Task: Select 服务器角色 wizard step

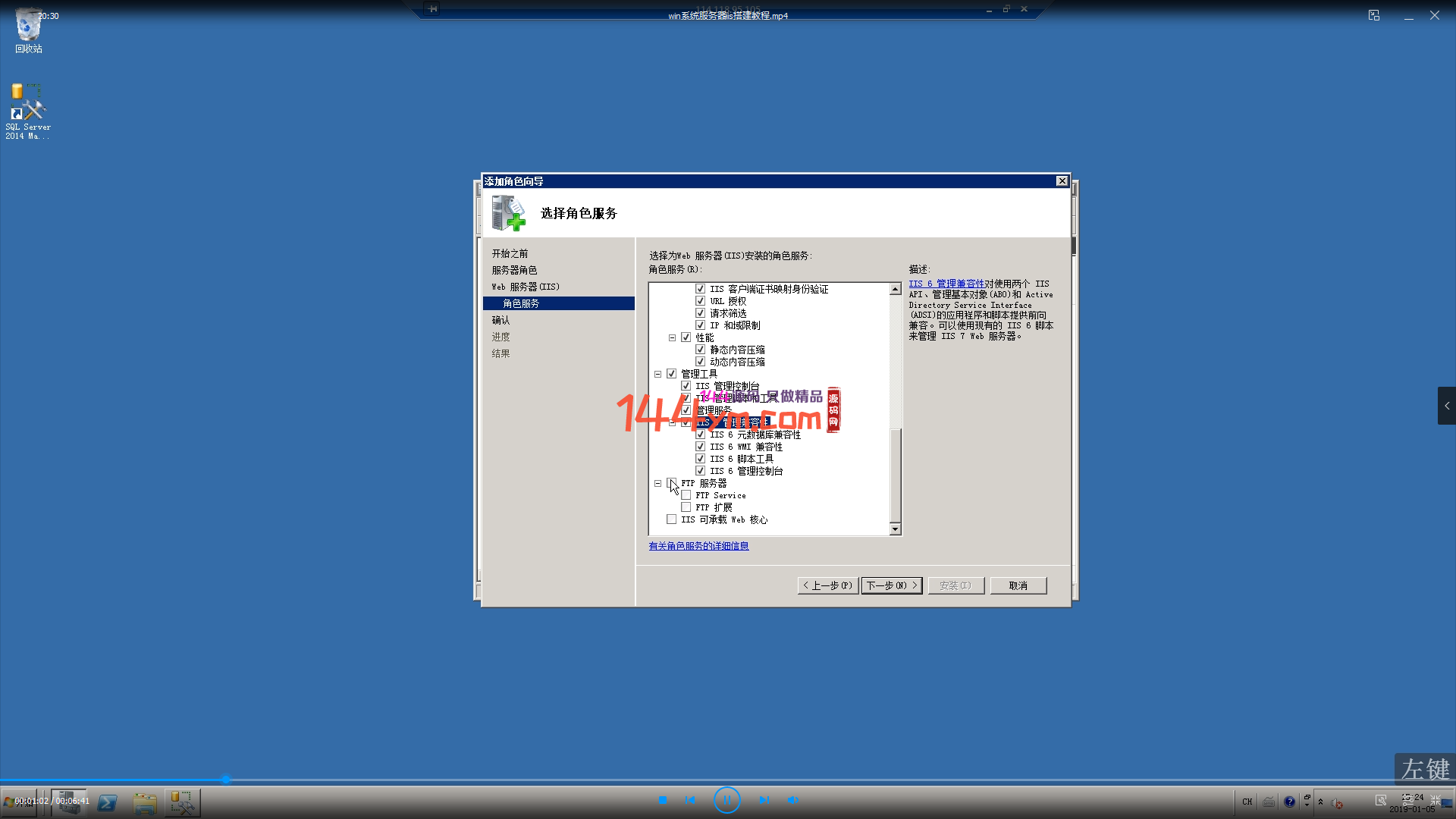Action: click(x=513, y=270)
